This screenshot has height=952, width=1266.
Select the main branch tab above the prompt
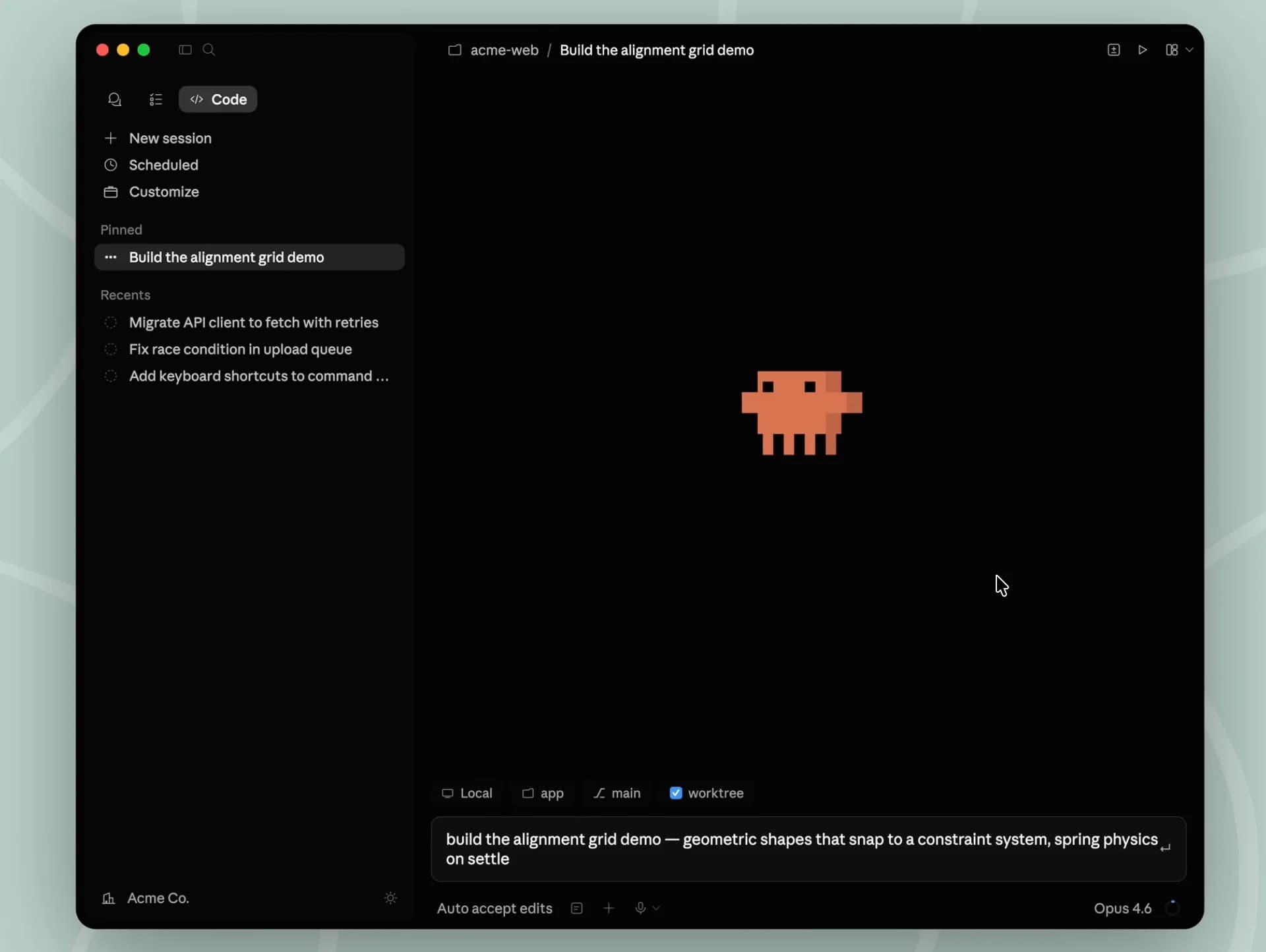tap(617, 792)
